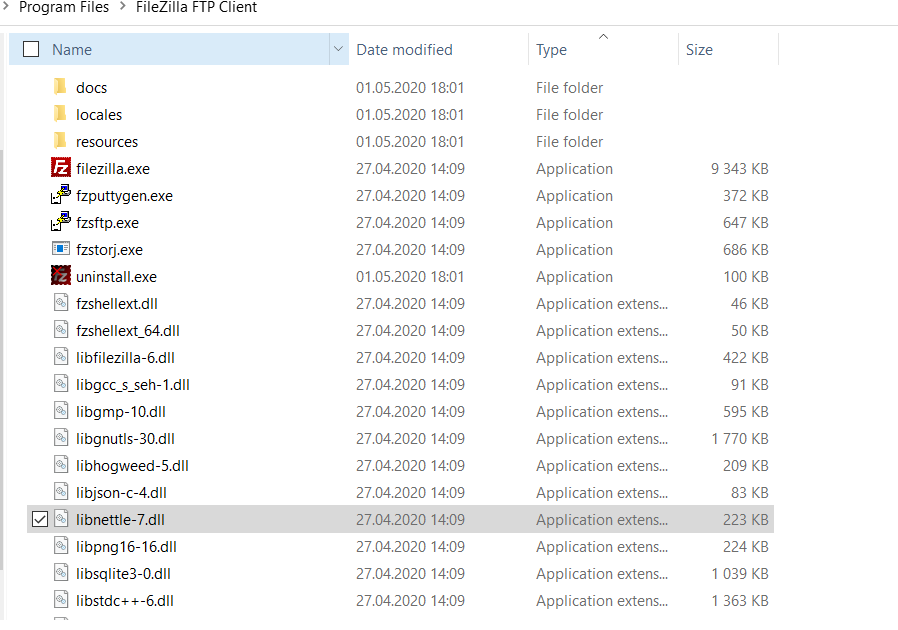
Task: Select the locales folder name
Action: pos(99,115)
